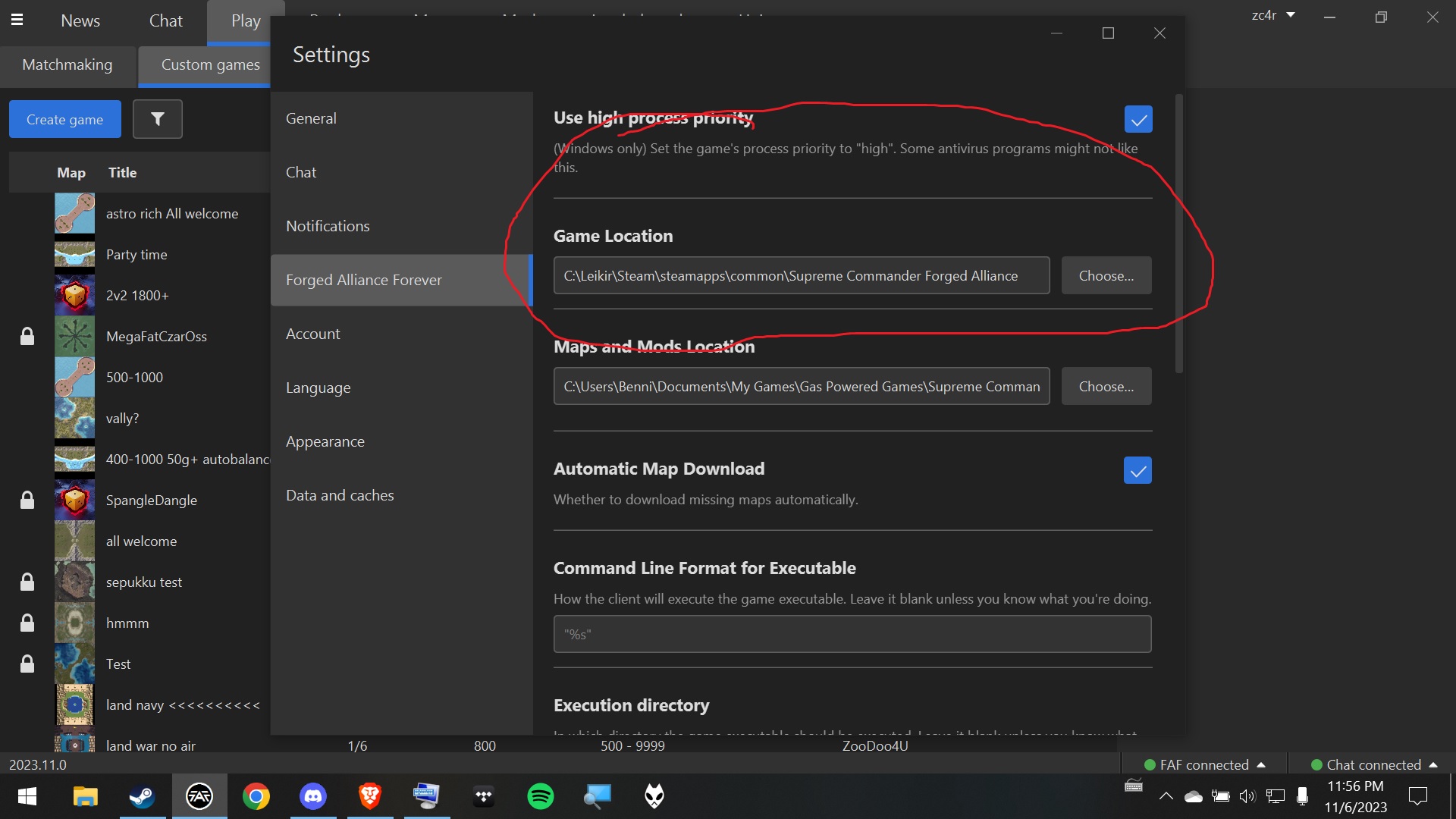Open Steam from the taskbar

point(142,796)
